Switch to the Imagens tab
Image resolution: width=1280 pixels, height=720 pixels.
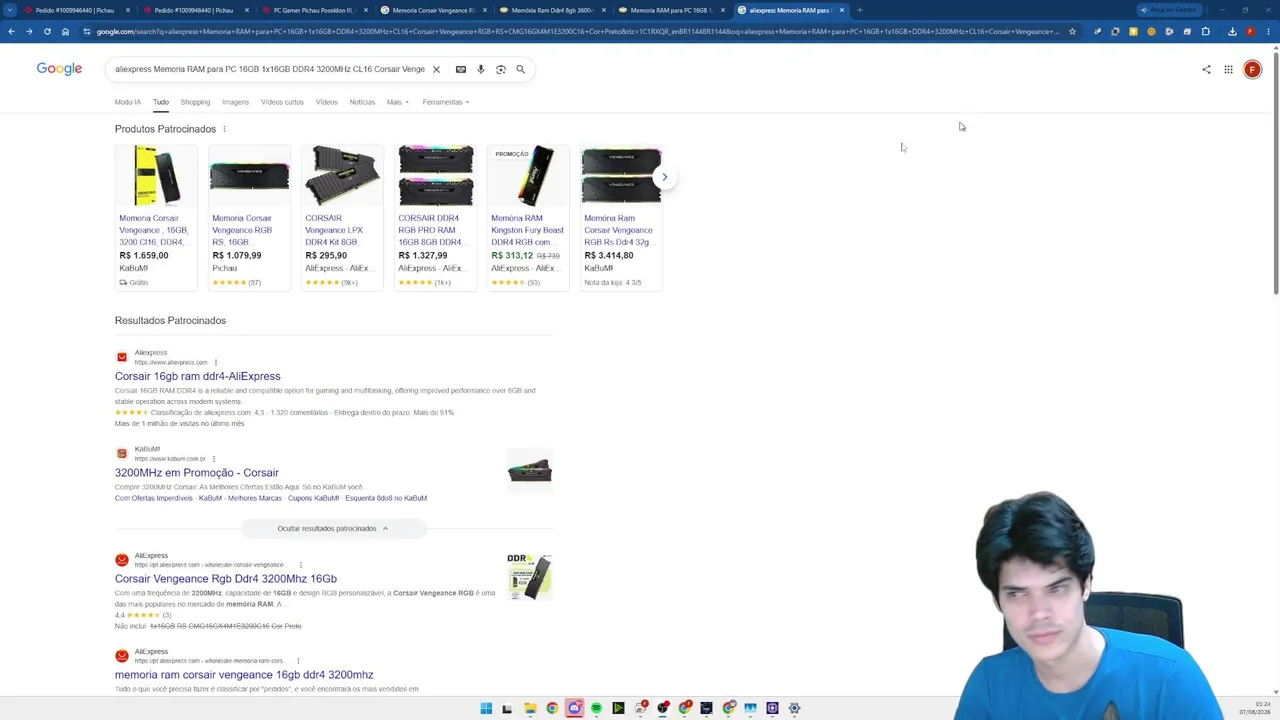tap(235, 102)
